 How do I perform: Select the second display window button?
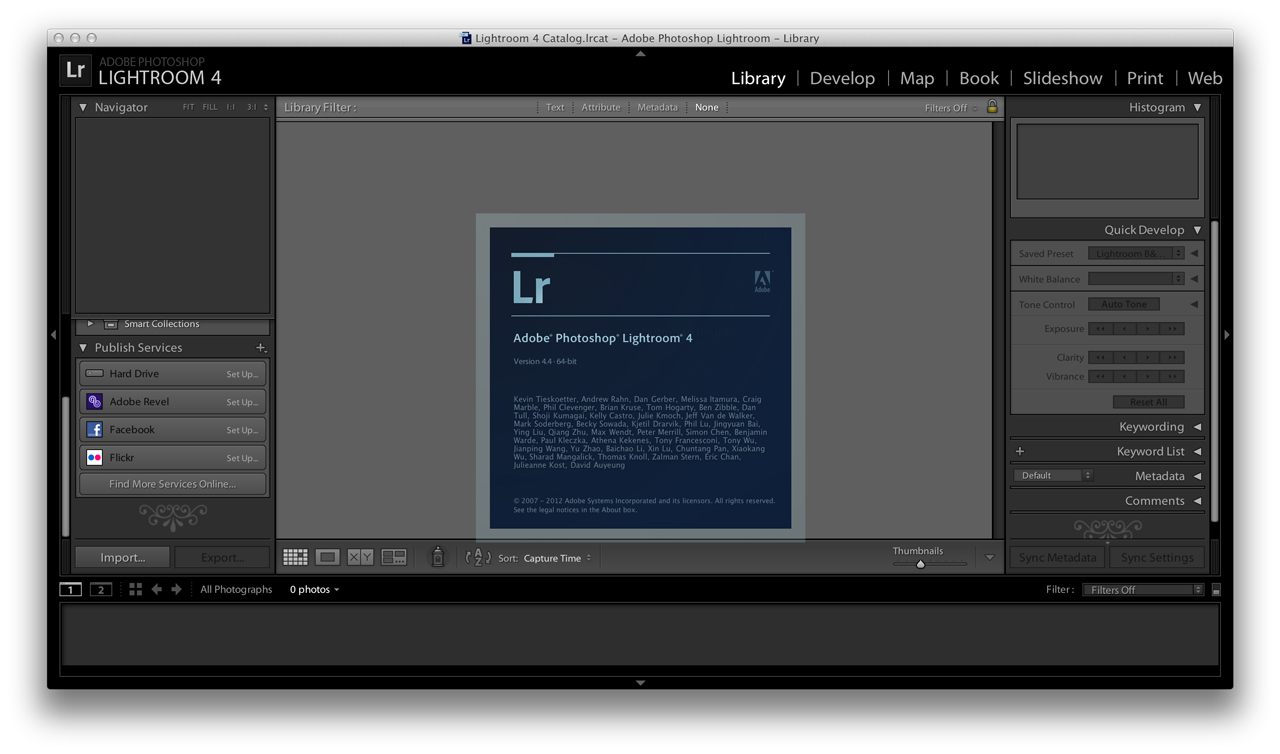tap(101, 590)
